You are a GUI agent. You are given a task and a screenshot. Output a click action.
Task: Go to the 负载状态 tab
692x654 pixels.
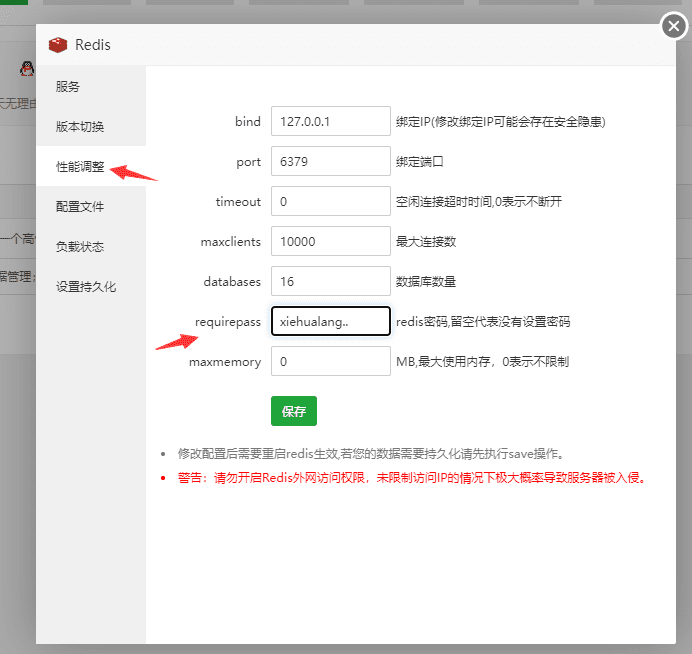[x=80, y=247]
